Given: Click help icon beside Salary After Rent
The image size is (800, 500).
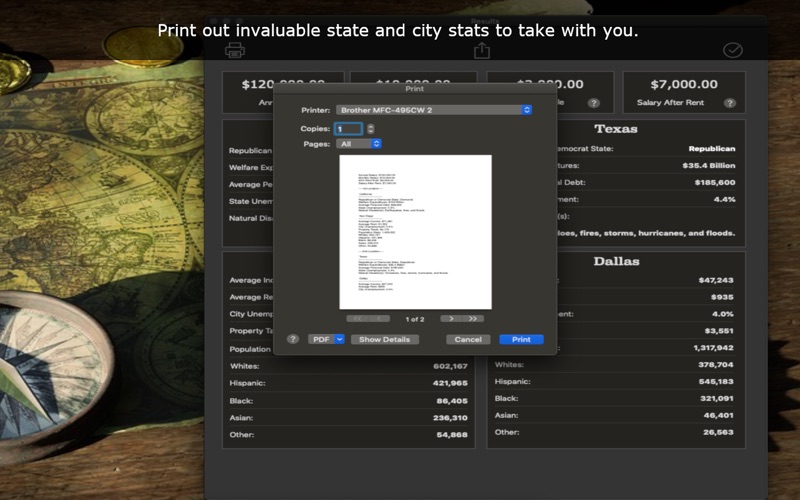Looking at the screenshot, I should [x=730, y=103].
